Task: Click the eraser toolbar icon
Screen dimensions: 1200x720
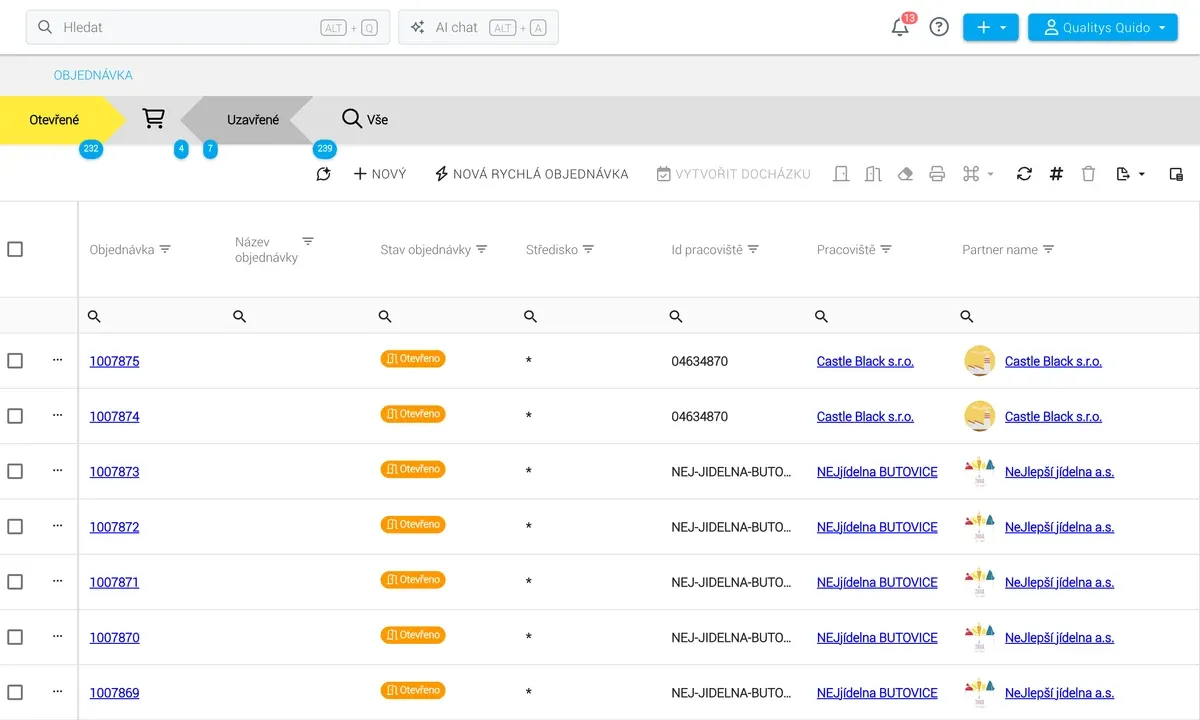Action: pyautogui.click(x=905, y=174)
